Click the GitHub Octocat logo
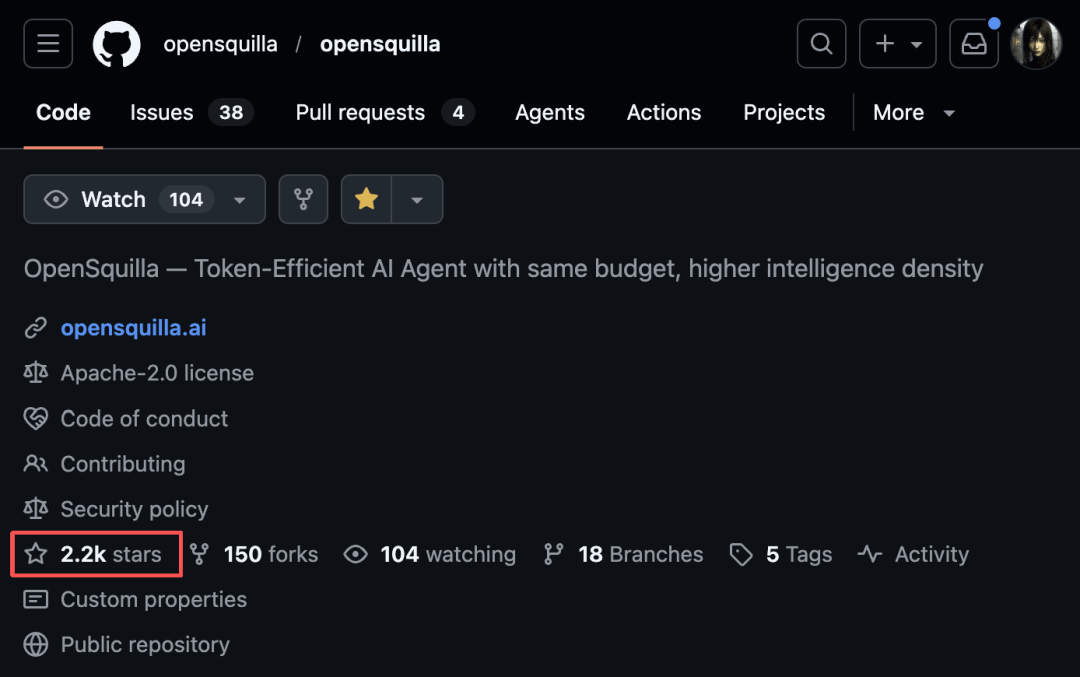This screenshot has width=1080, height=677. [x=116, y=44]
